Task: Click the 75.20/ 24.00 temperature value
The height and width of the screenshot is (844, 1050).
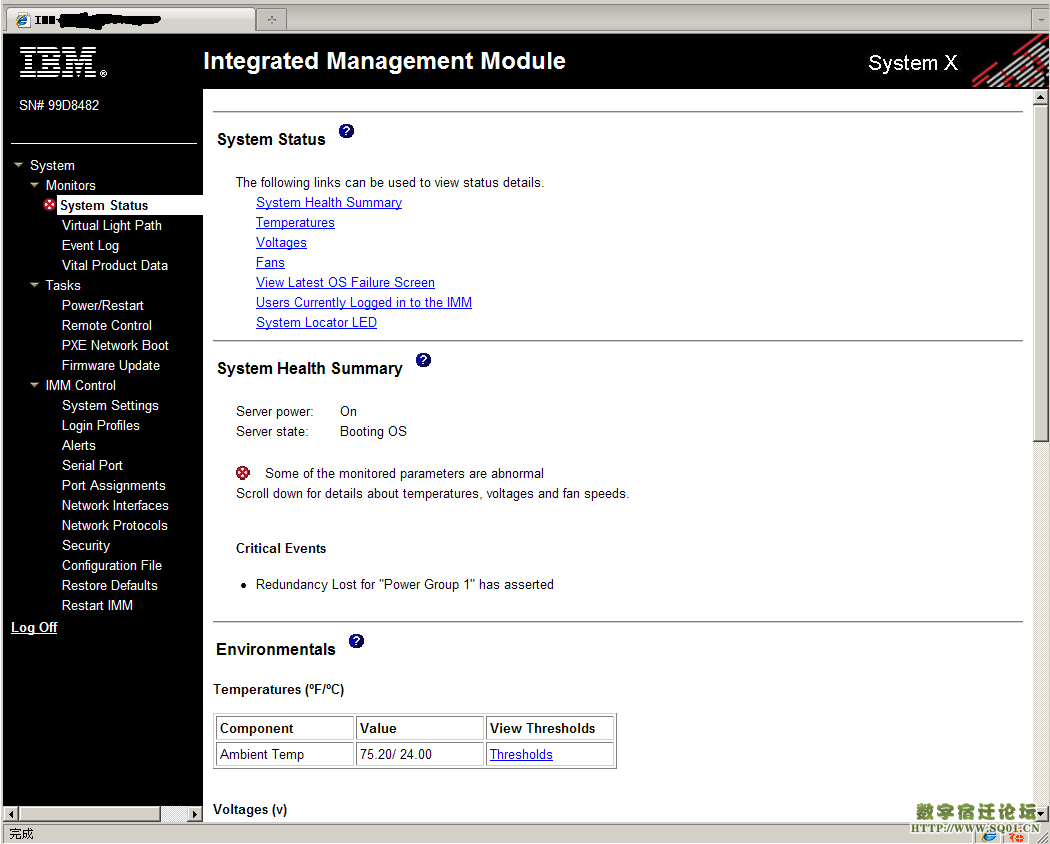Action: click(396, 754)
